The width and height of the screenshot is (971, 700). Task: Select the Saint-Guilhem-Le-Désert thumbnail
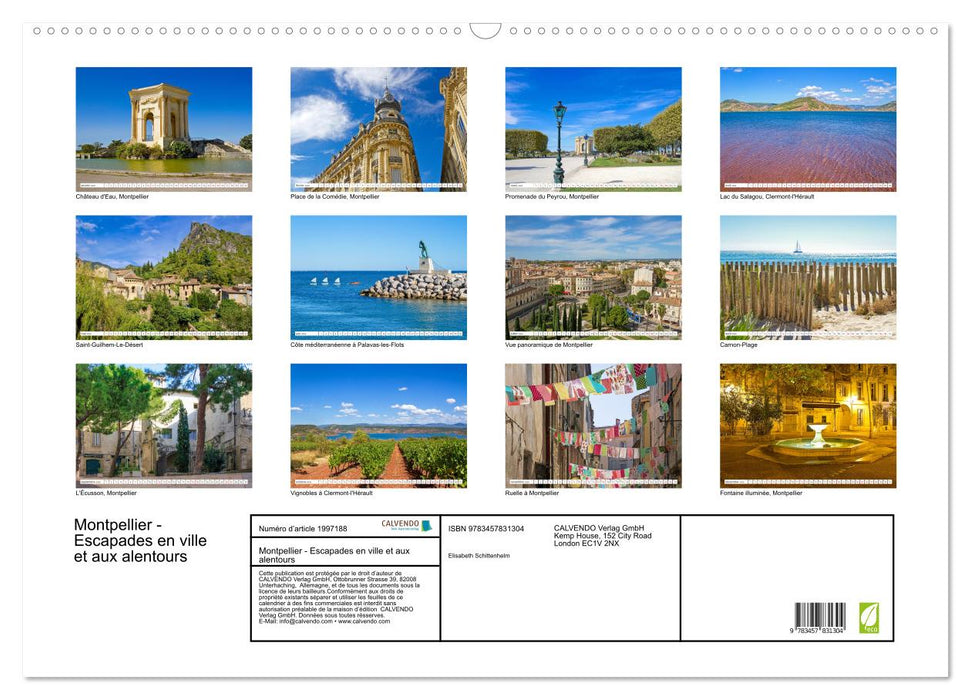[x=163, y=277]
